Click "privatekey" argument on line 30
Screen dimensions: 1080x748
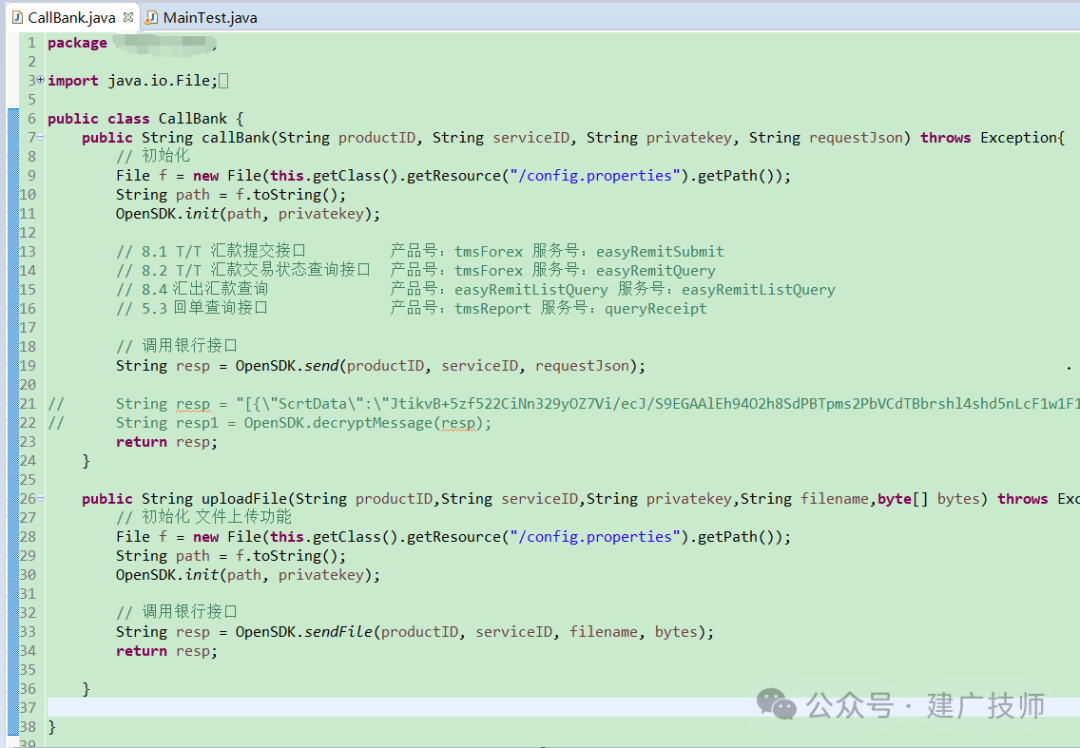[x=321, y=575]
